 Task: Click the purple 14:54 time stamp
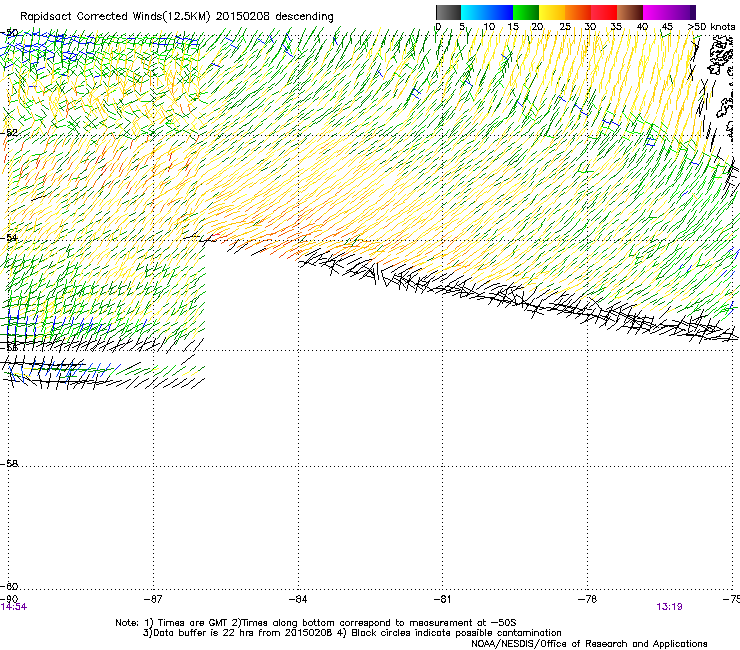pos(14,607)
